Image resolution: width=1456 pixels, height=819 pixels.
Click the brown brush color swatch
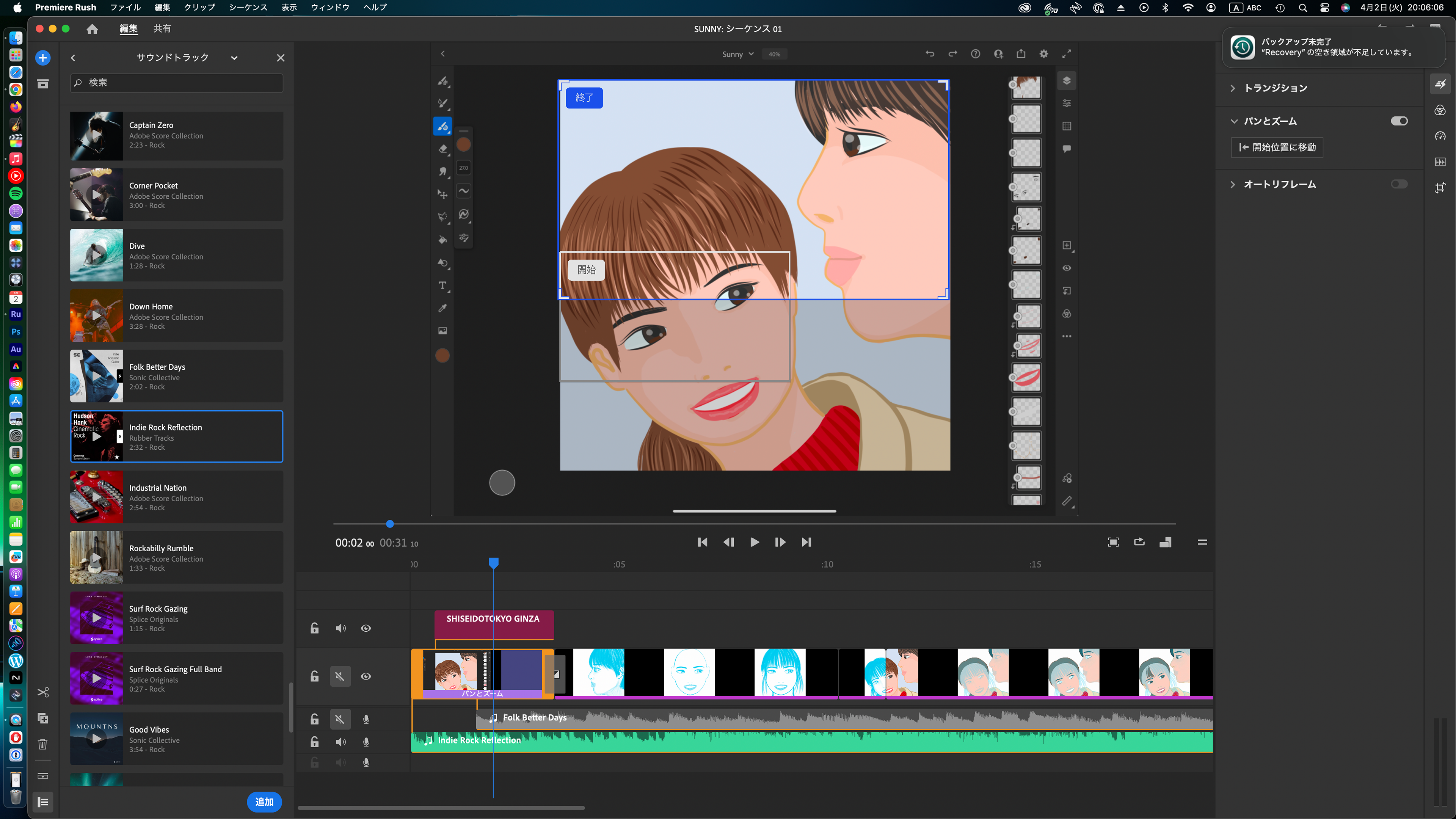[463, 145]
